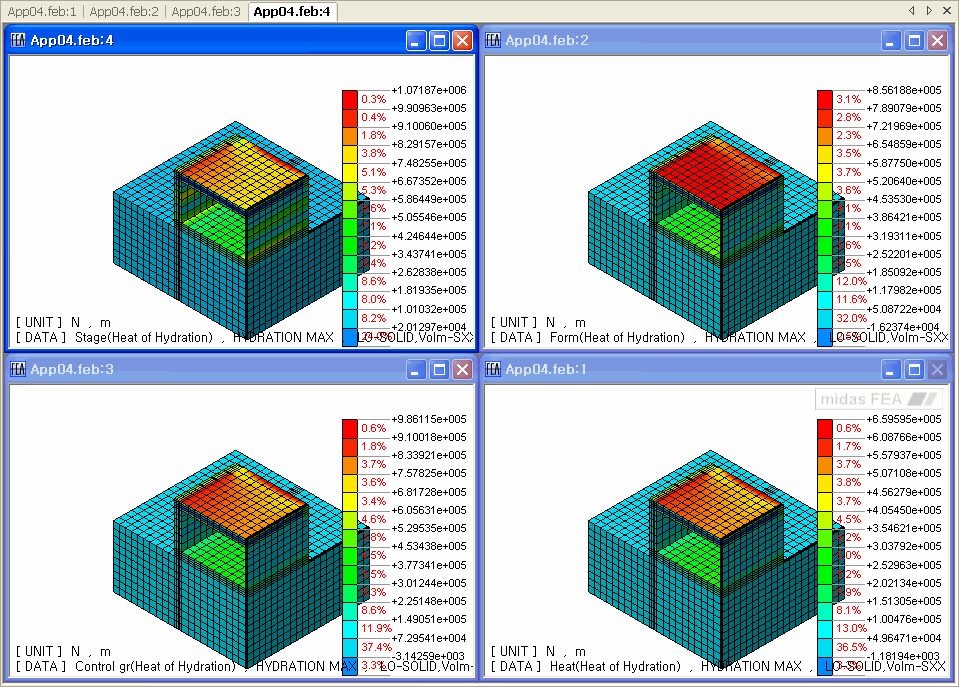Click the red top swatch on App04.feb:4 legend
Image resolution: width=959 pixels, height=687 pixels.
tap(351, 99)
